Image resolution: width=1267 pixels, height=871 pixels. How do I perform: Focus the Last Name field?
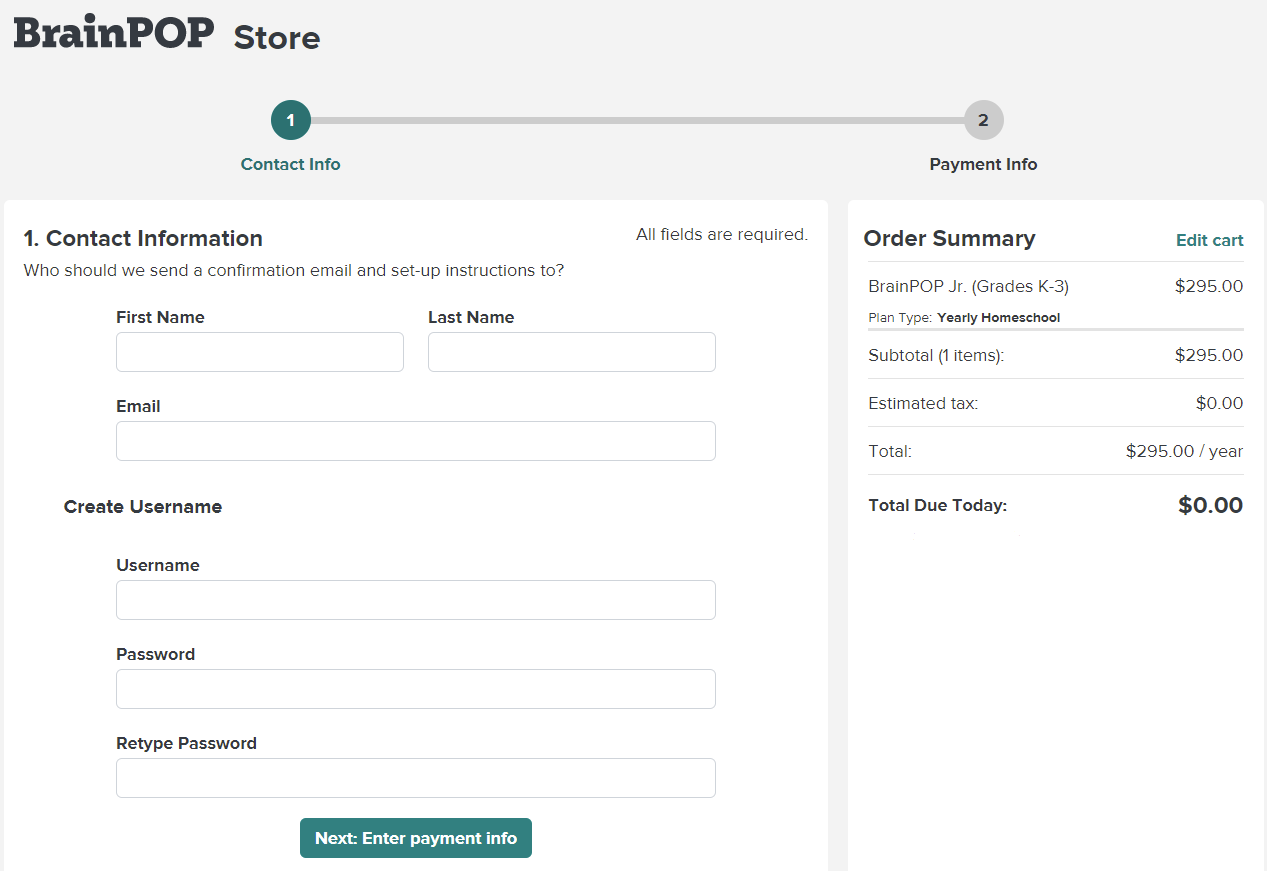coord(572,352)
